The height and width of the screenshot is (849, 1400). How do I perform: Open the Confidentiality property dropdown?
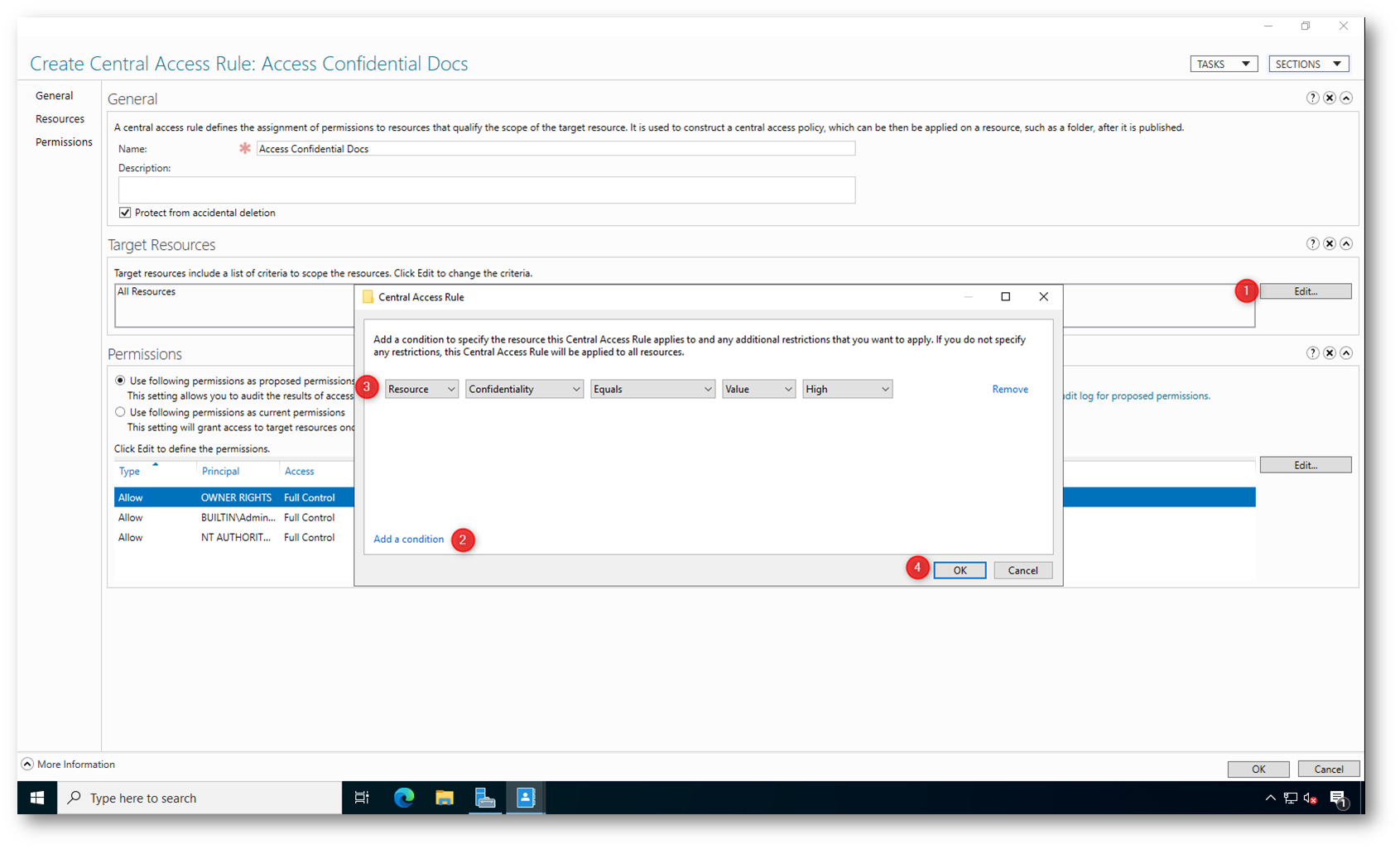(524, 389)
